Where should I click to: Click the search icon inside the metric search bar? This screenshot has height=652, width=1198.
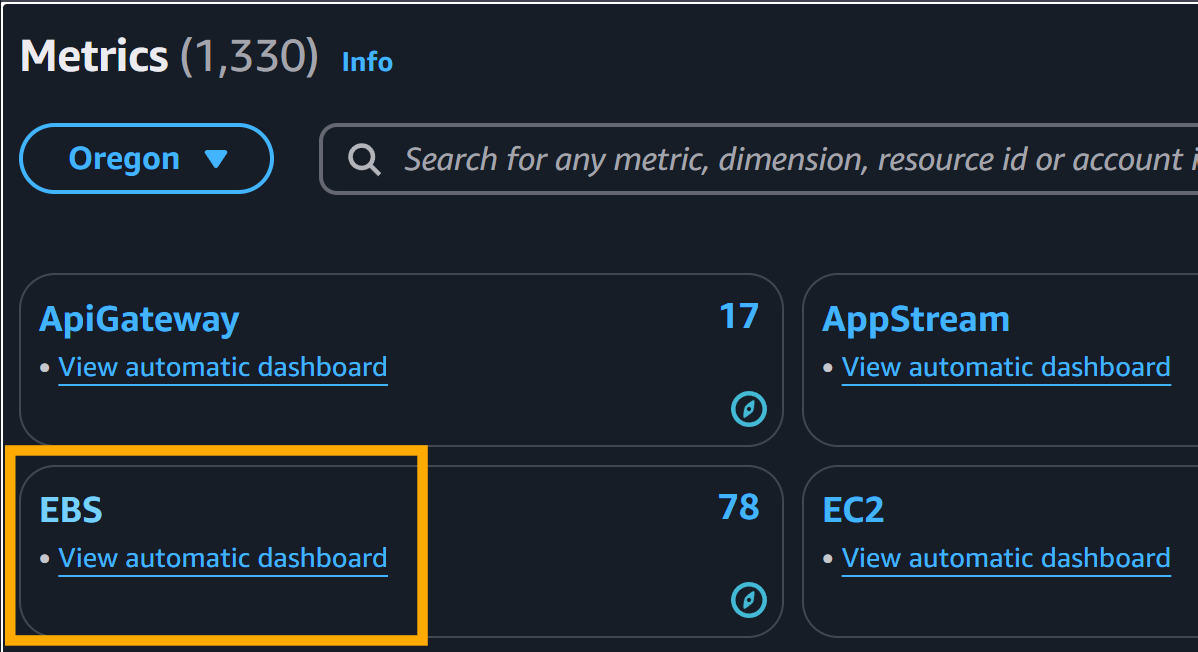coord(364,158)
